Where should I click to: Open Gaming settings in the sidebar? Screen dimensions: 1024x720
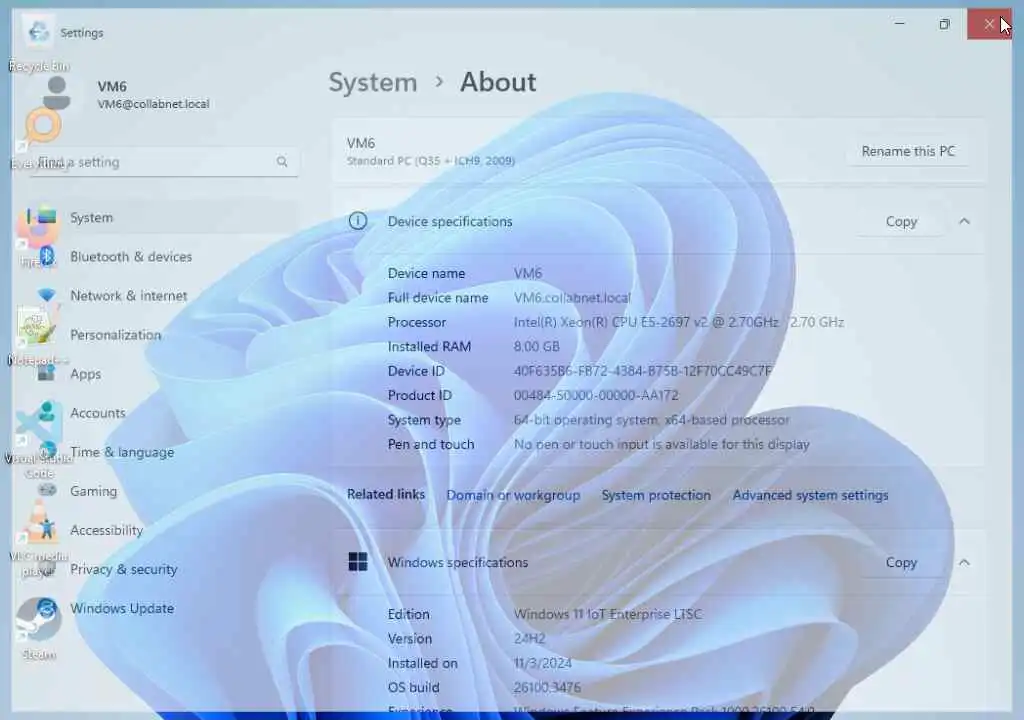(93, 491)
